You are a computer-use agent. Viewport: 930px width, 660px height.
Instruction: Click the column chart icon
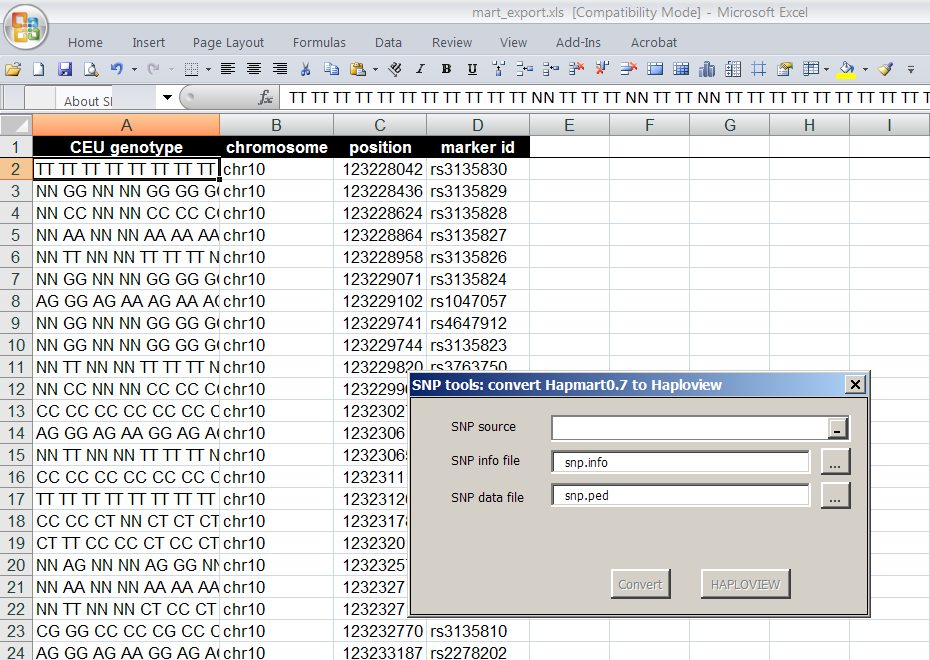(x=707, y=69)
